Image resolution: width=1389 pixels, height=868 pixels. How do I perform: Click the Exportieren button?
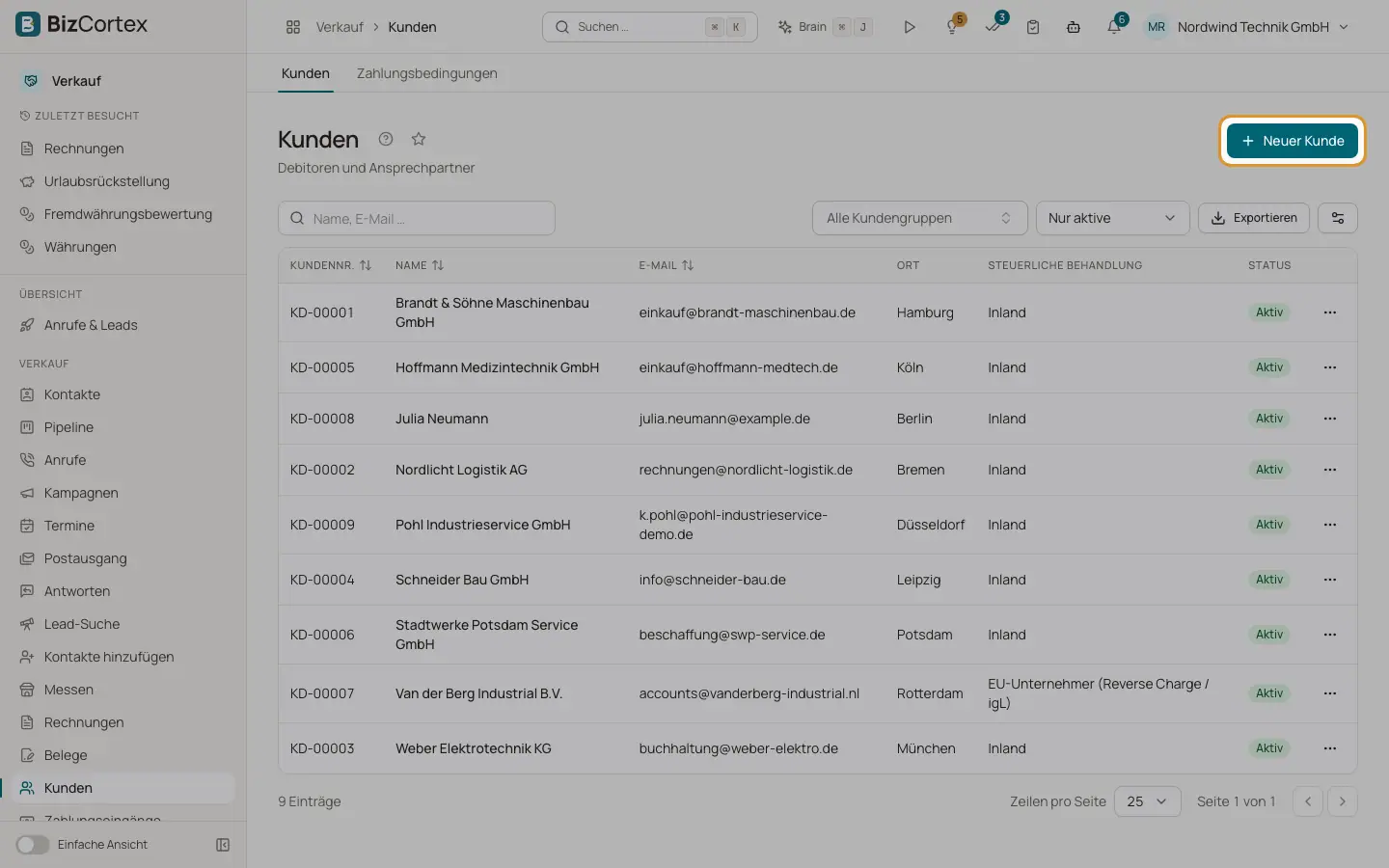coord(1254,218)
